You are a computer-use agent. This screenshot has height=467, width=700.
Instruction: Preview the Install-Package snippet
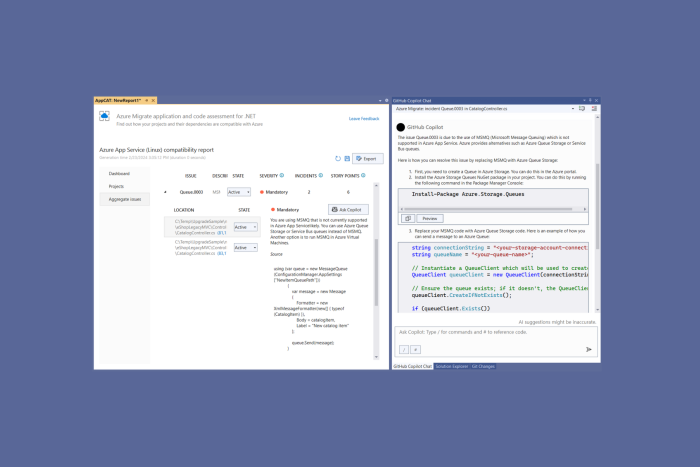point(430,218)
